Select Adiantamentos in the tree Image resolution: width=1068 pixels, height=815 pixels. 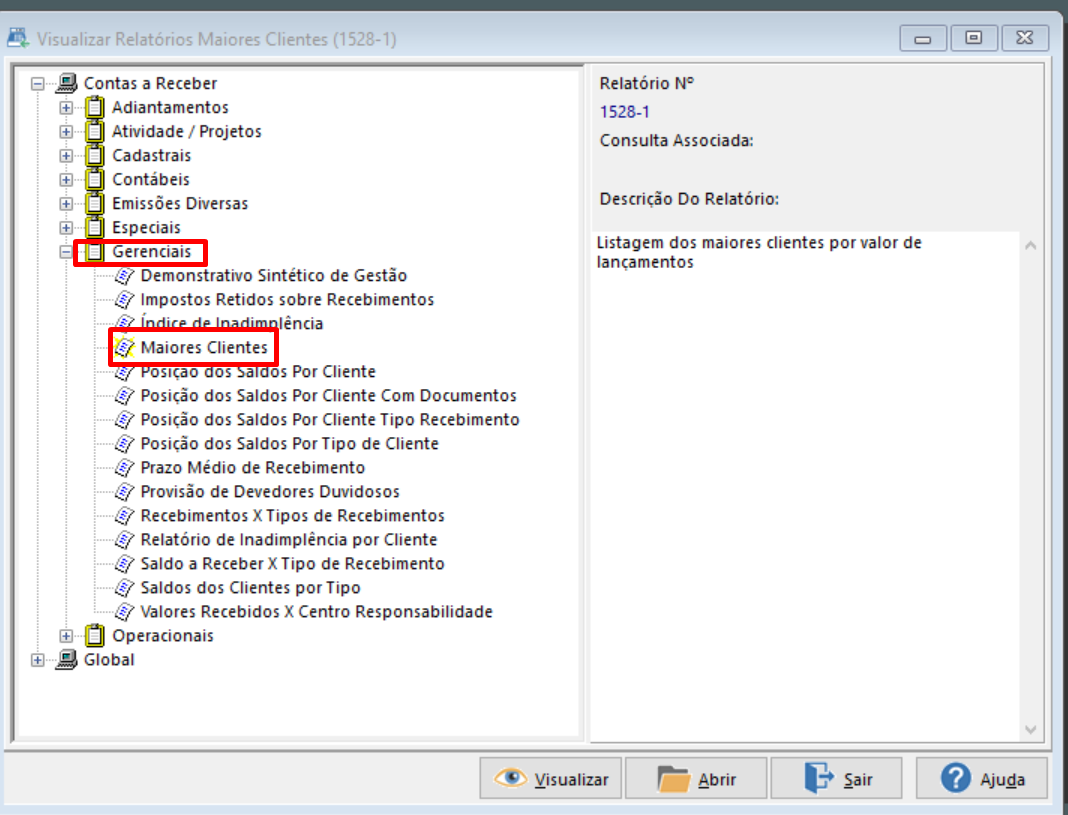170,108
